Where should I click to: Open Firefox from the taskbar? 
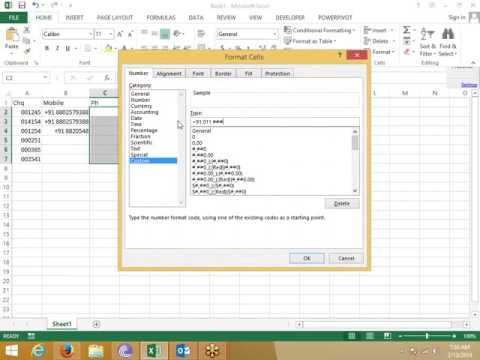click(x=67, y=351)
